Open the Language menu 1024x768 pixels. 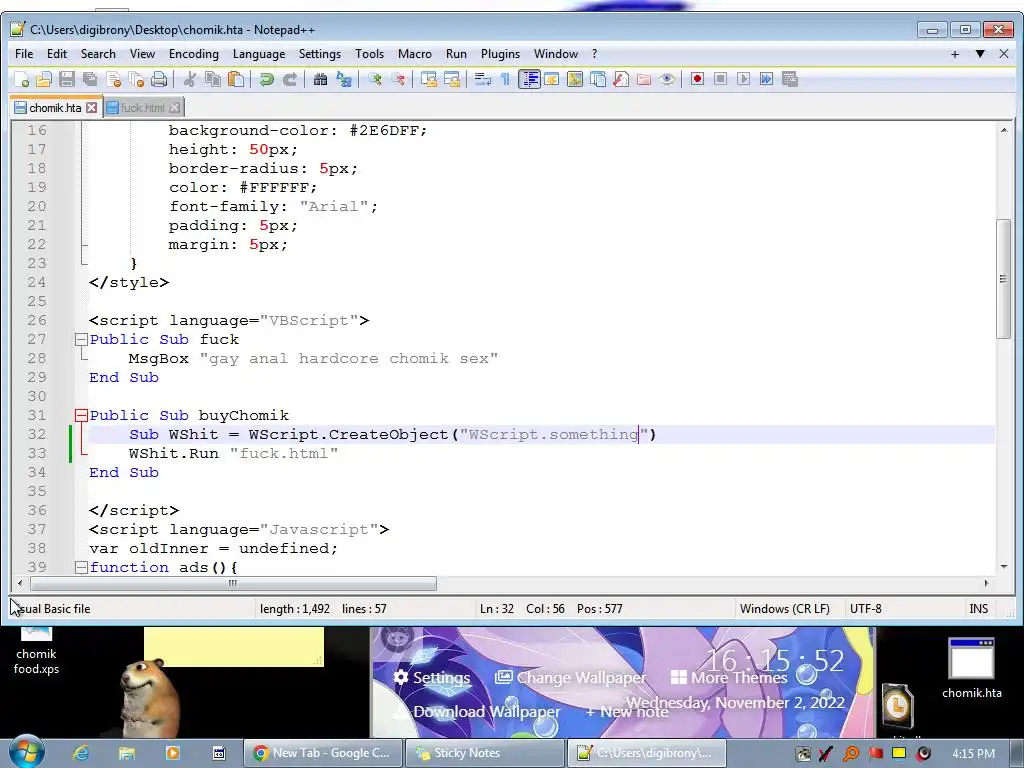pos(259,54)
